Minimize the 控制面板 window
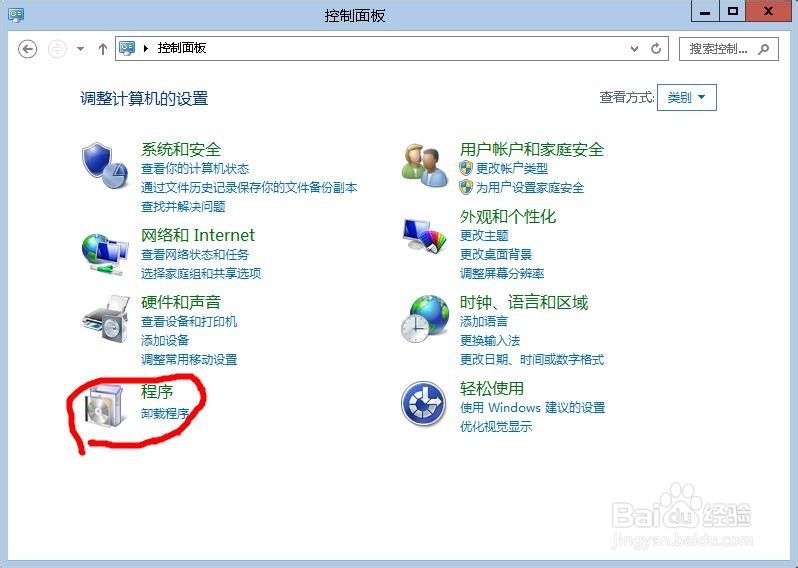798x568 pixels. 705,11
